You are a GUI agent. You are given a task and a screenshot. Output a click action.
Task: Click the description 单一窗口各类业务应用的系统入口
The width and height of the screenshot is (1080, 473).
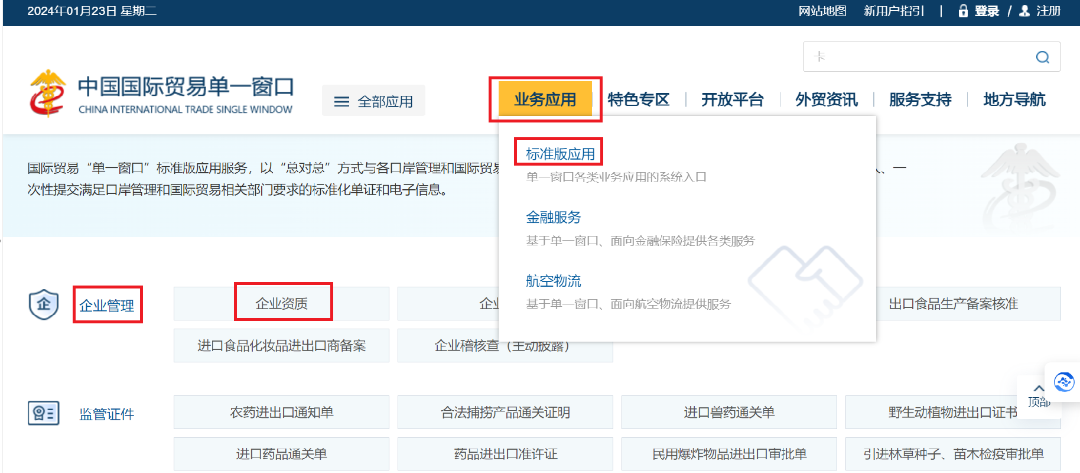click(616, 177)
